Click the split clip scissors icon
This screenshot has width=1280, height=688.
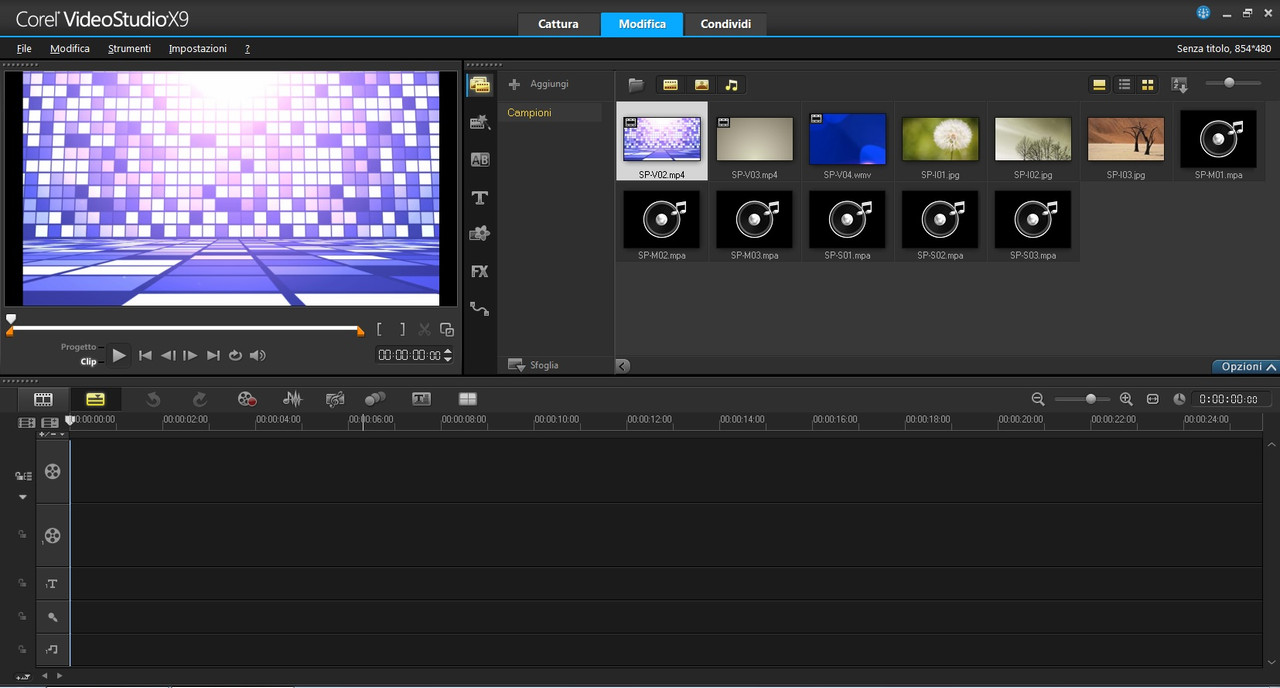[424, 329]
